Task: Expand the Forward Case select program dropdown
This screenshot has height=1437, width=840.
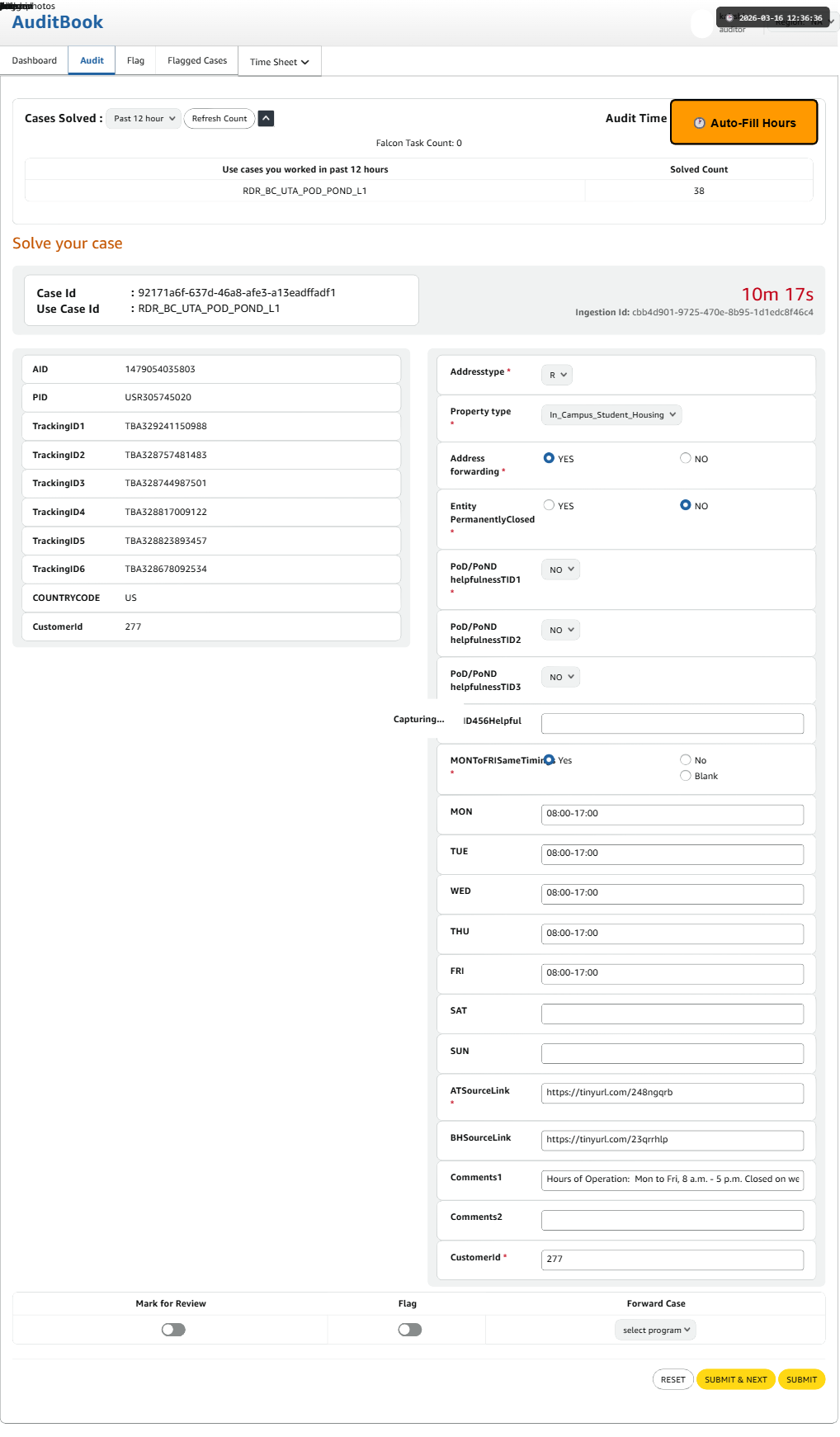Action: 656,1330
